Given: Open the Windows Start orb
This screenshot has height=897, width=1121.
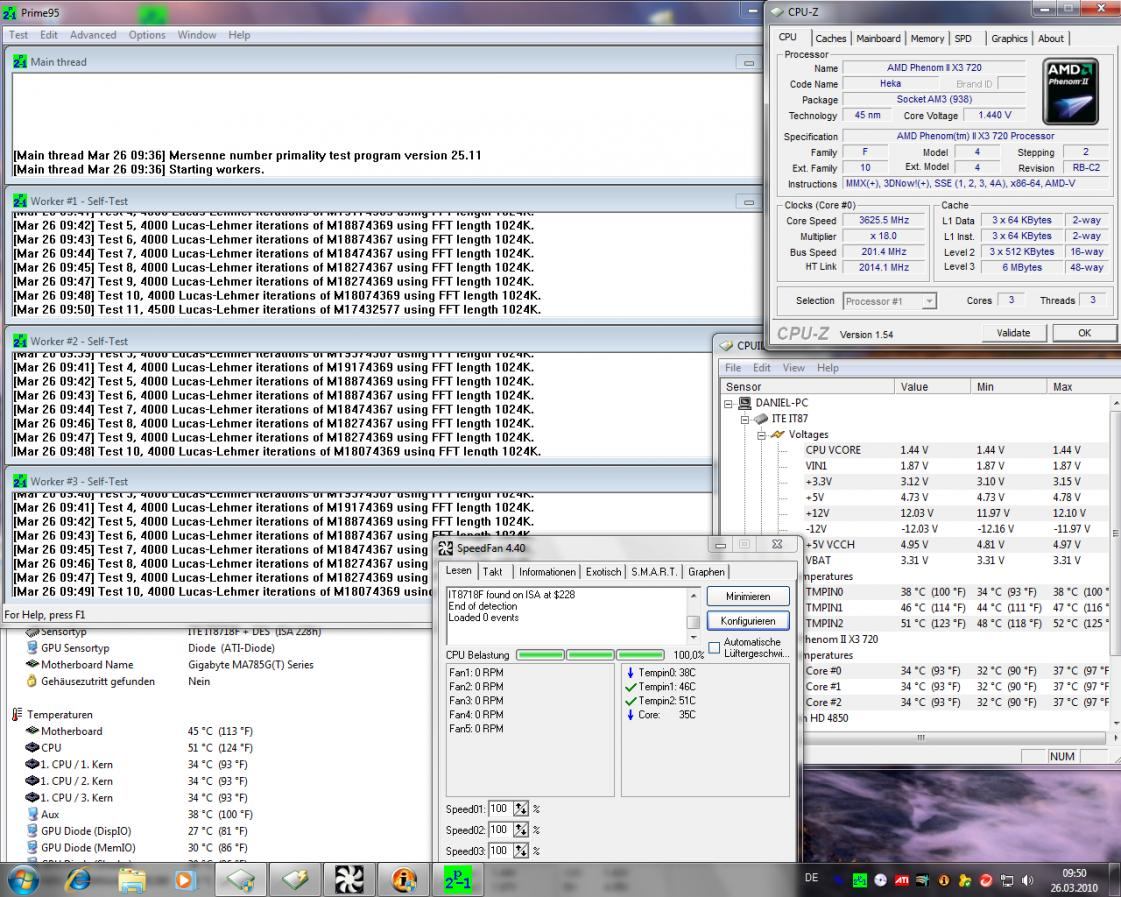Looking at the screenshot, I should click(24, 879).
